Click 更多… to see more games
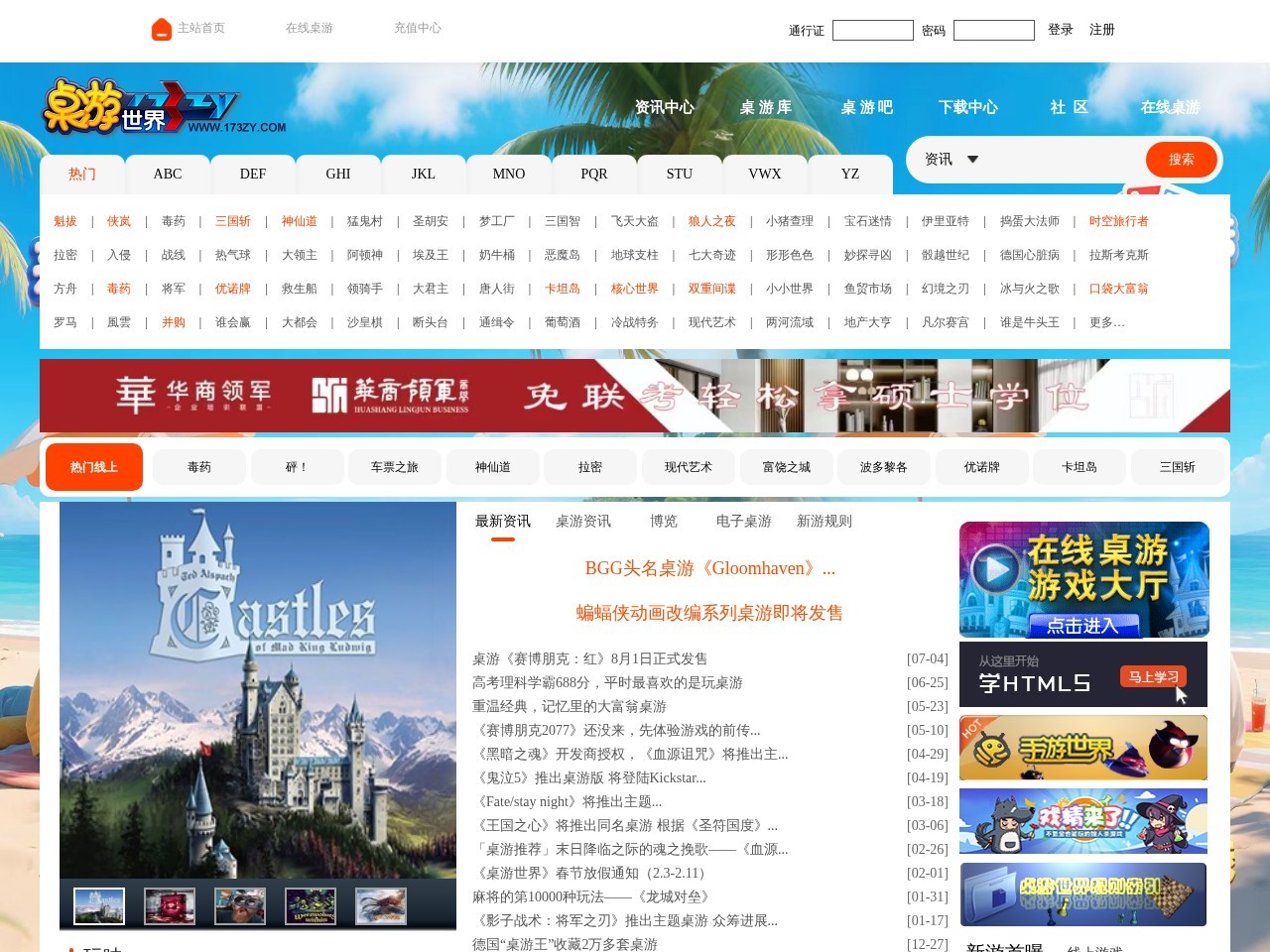1270x952 pixels. click(1107, 322)
